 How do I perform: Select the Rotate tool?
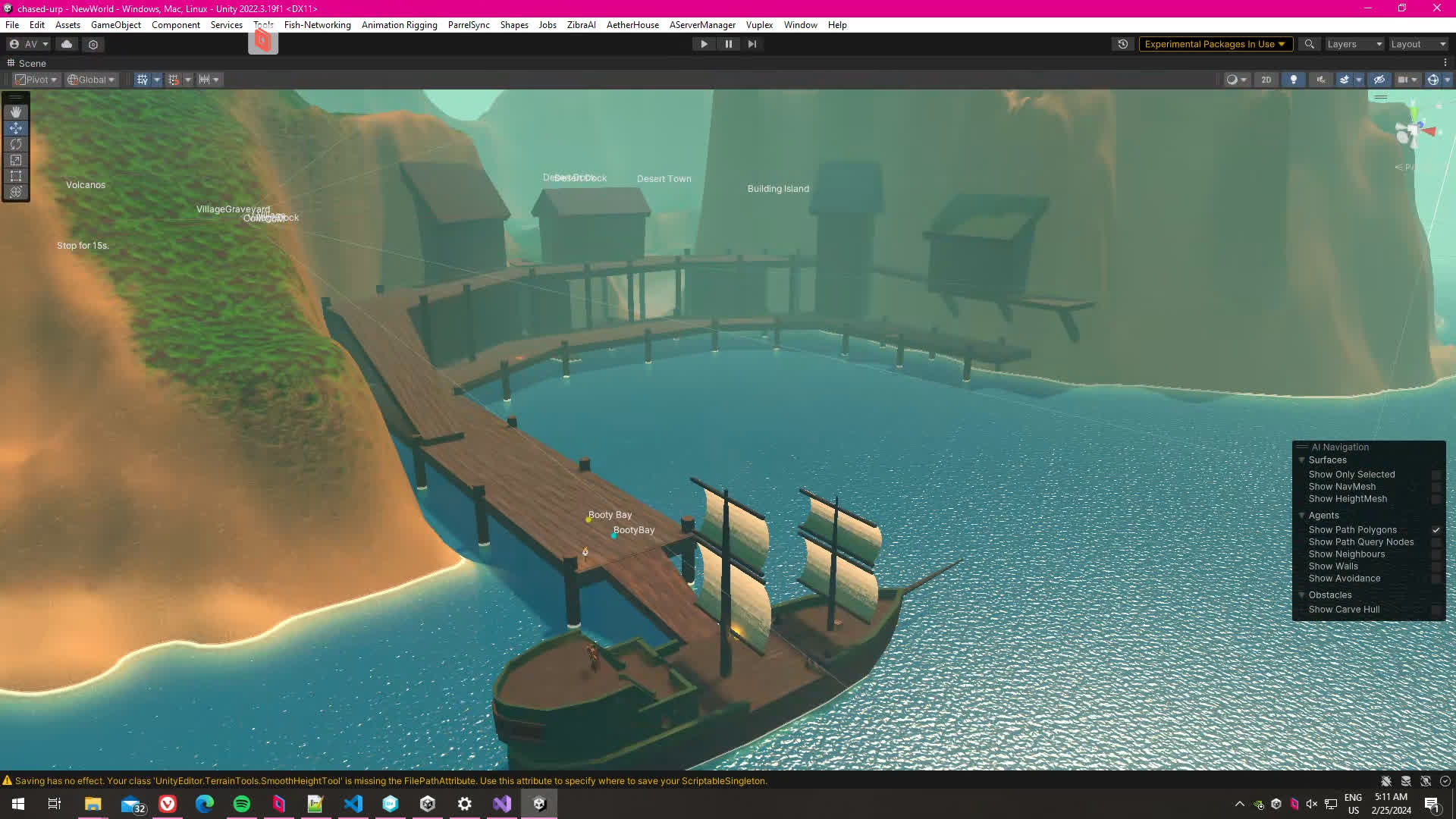click(x=15, y=144)
